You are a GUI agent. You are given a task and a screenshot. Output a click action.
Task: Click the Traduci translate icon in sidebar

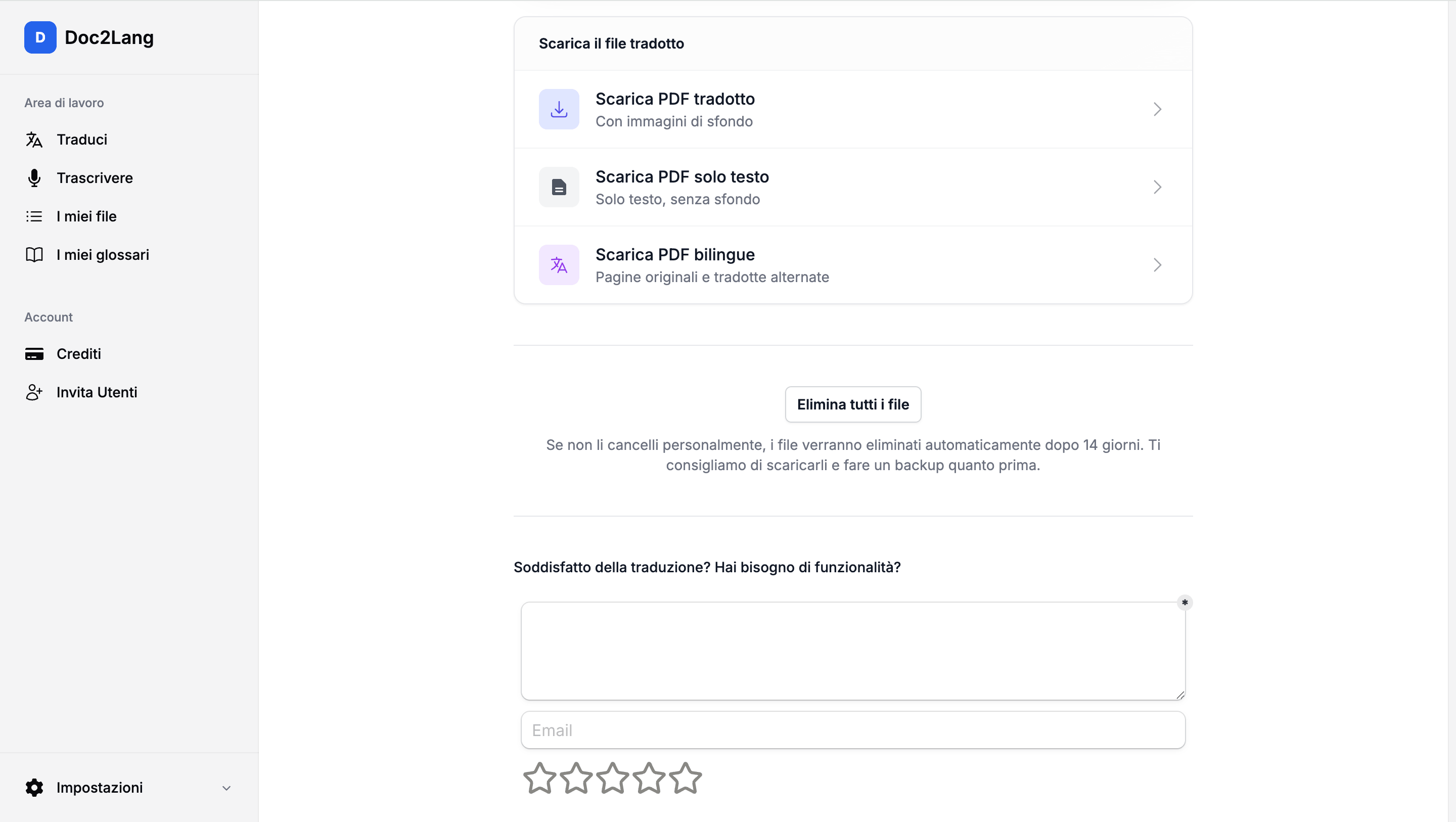click(x=34, y=140)
